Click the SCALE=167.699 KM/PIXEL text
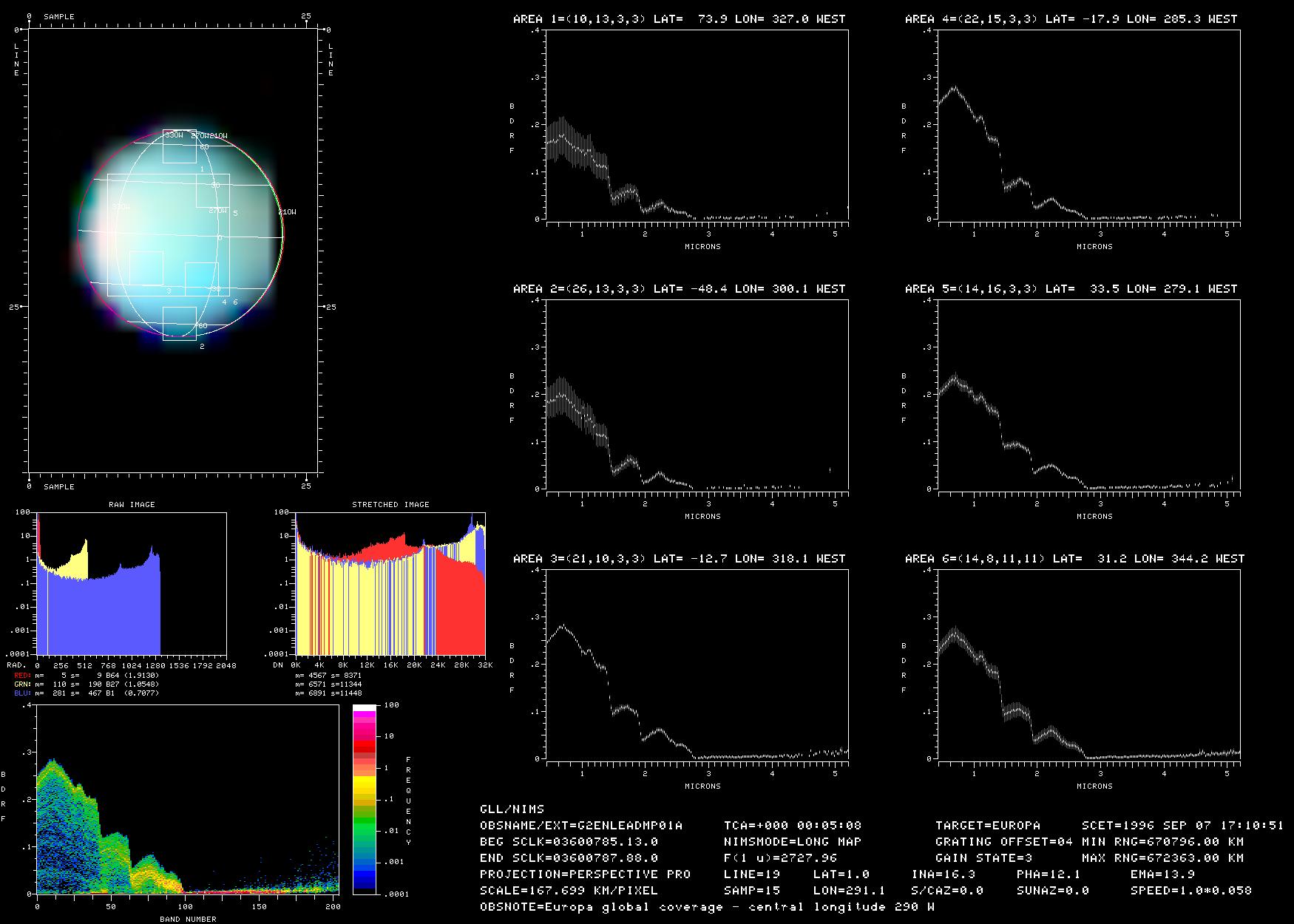The width and height of the screenshot is (1294, 924). pyautogui.click(x=568, y=890)
